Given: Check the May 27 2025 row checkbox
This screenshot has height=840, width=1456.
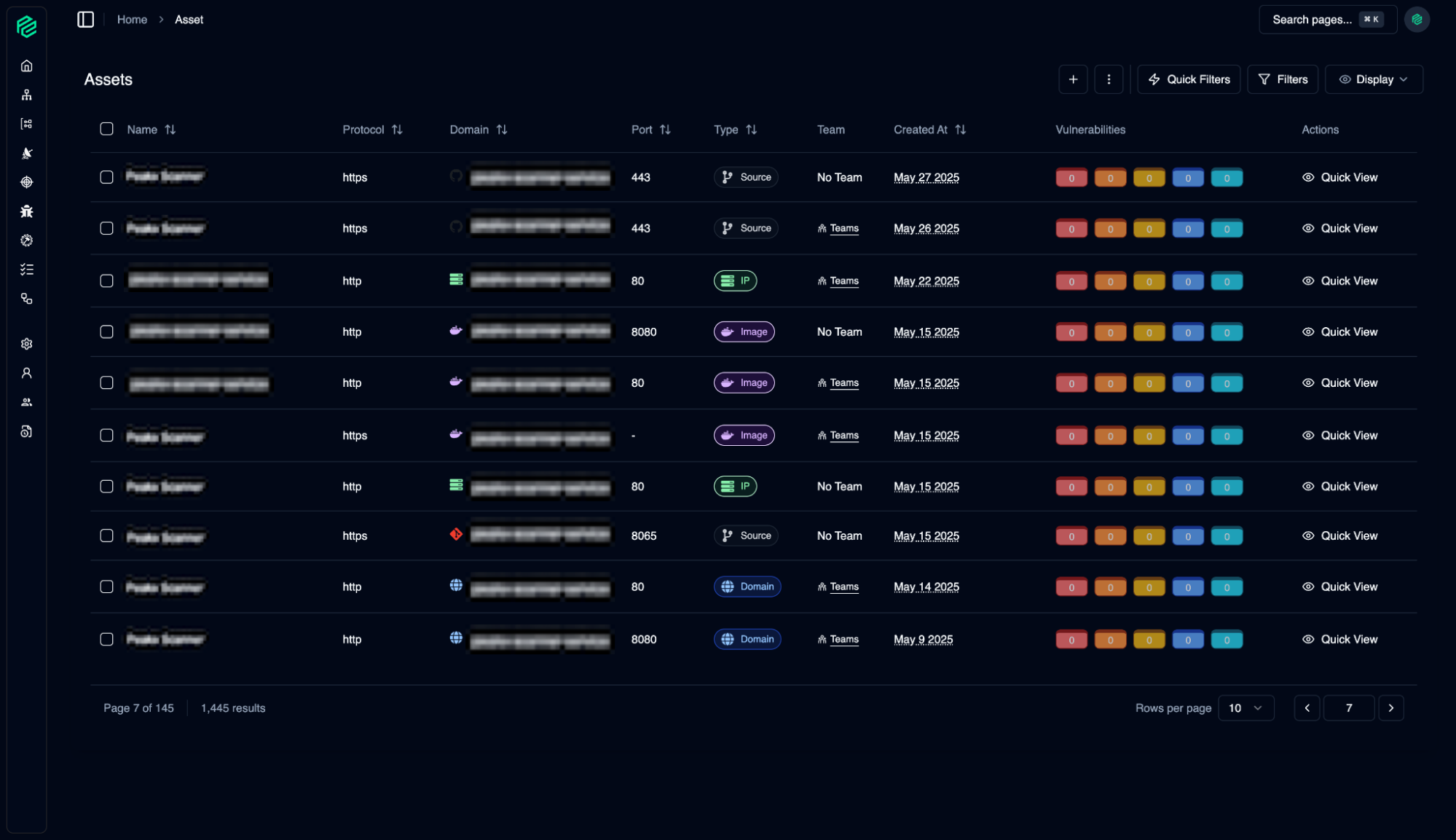Looking at the screenshot, I should (106, 177).
